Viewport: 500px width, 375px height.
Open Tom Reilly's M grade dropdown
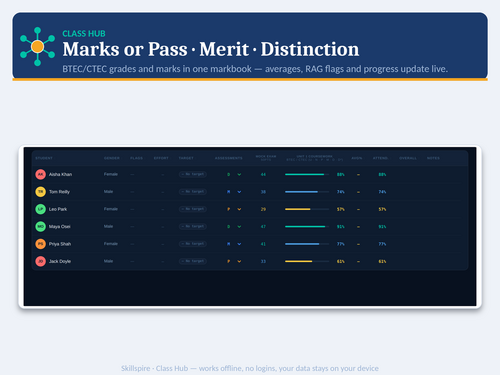click(x=234, y=192)
